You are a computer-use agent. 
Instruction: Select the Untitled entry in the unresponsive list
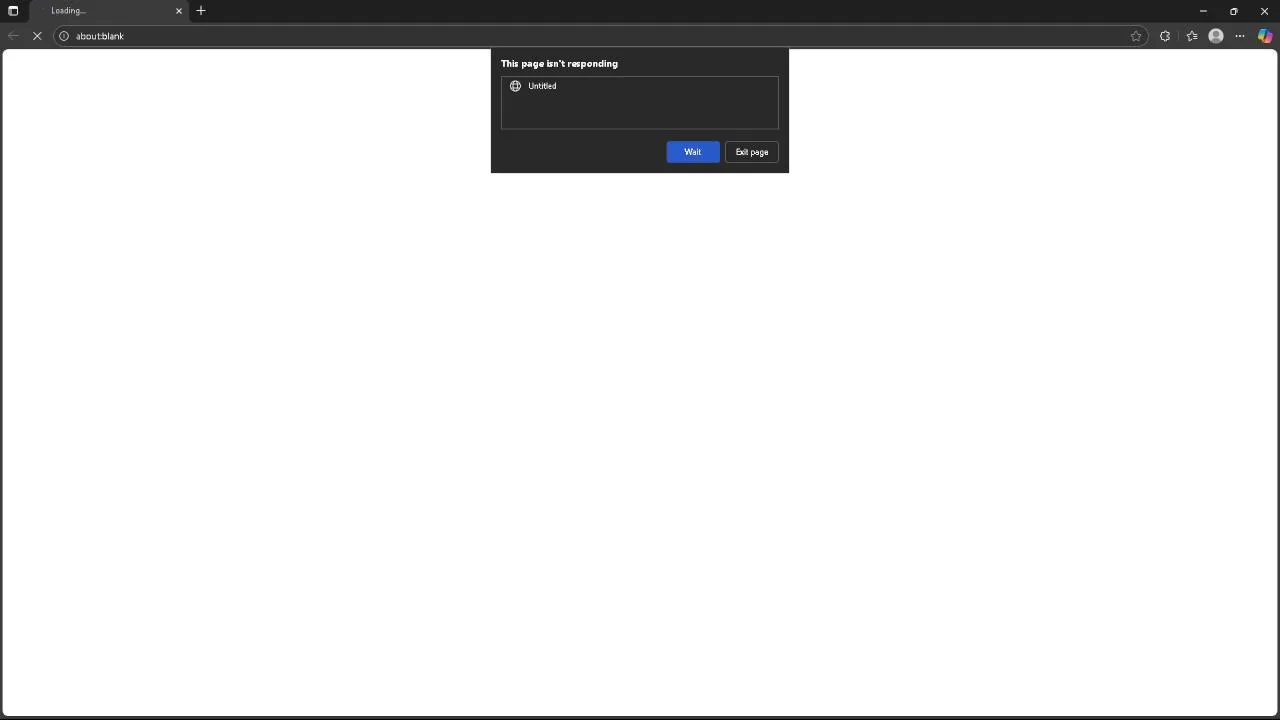[x=639, y=86]
